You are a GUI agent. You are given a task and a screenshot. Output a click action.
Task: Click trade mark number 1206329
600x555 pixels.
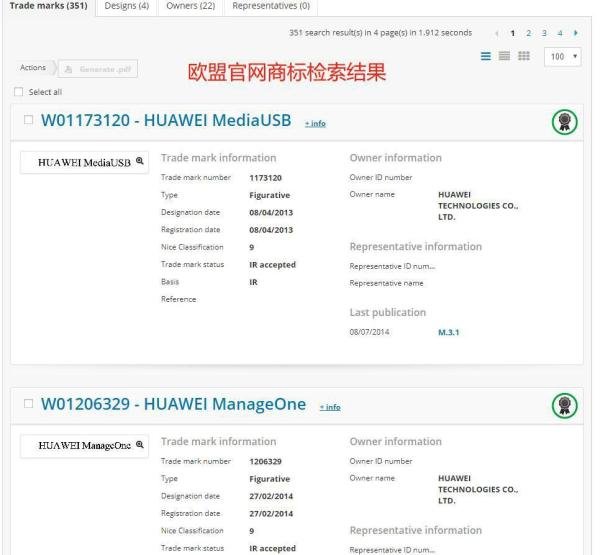click(x=265, y=462)
